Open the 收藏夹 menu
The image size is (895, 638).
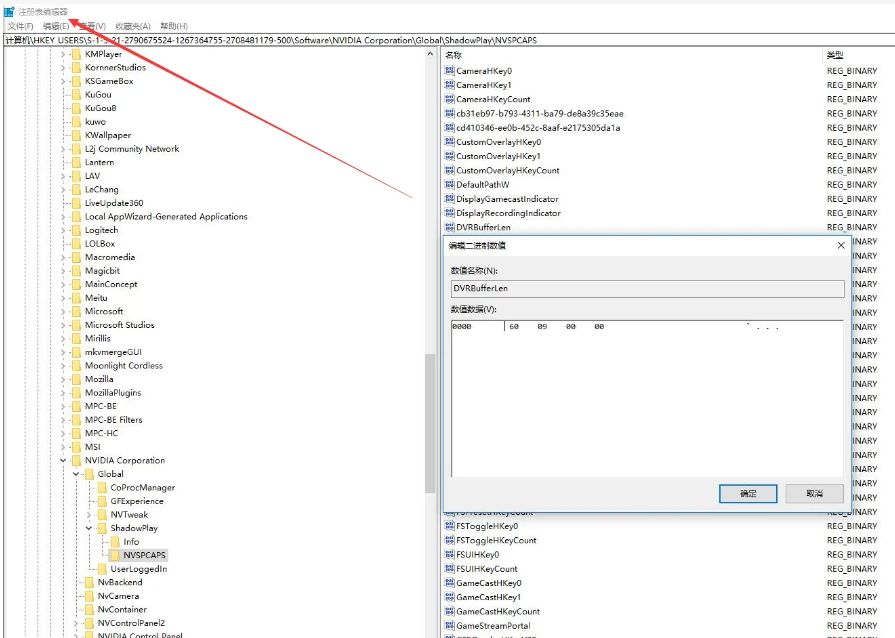[131, 25]
